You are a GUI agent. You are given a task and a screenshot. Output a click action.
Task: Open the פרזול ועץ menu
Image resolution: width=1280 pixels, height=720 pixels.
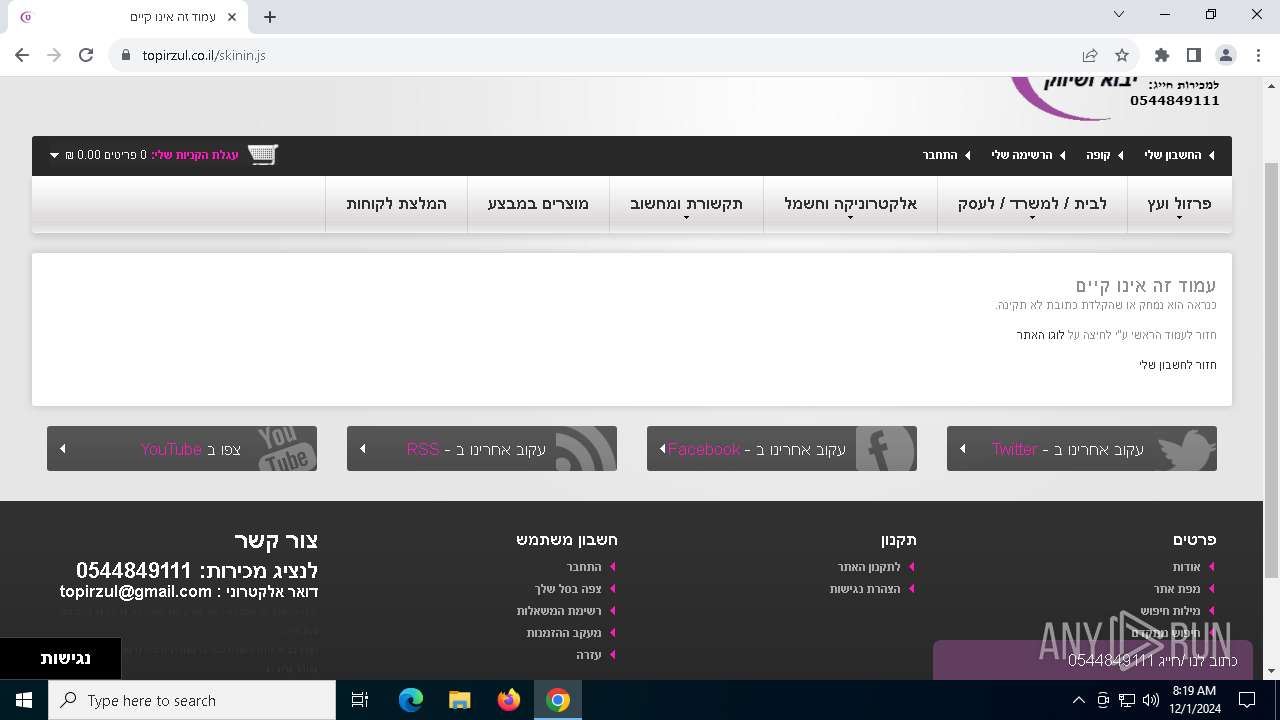click(1179, 204)
